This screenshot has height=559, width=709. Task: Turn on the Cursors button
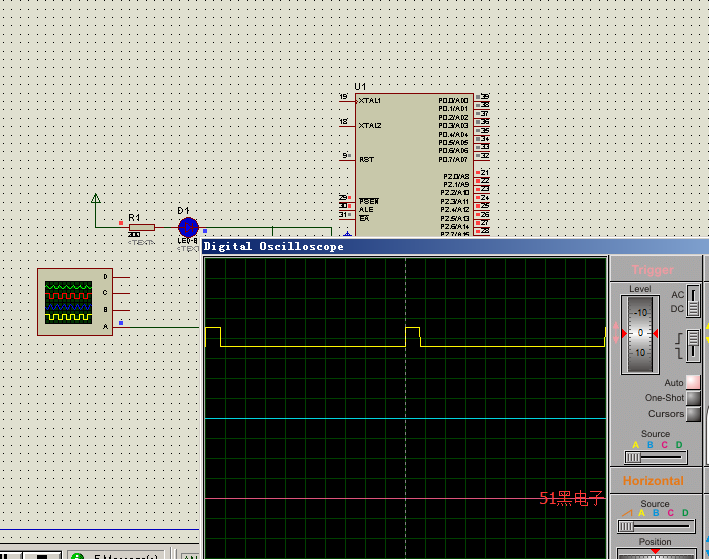pos(693,414)
